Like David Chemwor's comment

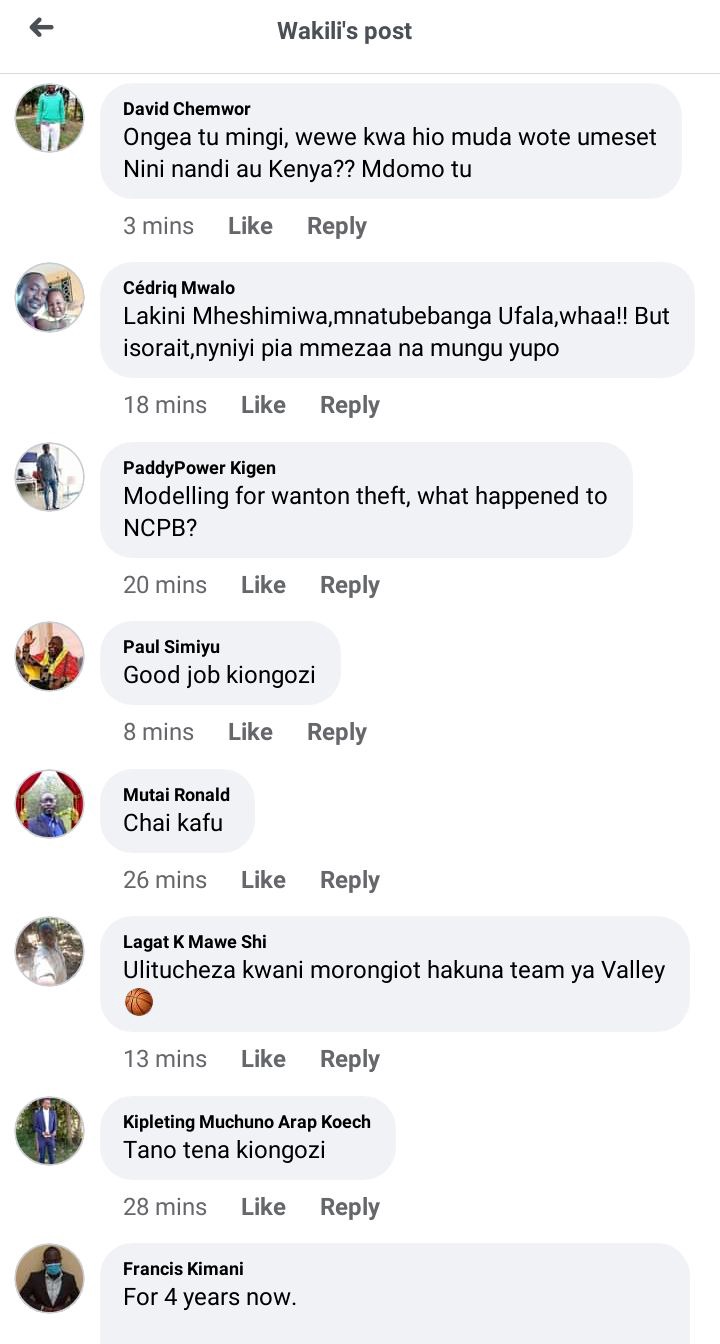[250, 226]
